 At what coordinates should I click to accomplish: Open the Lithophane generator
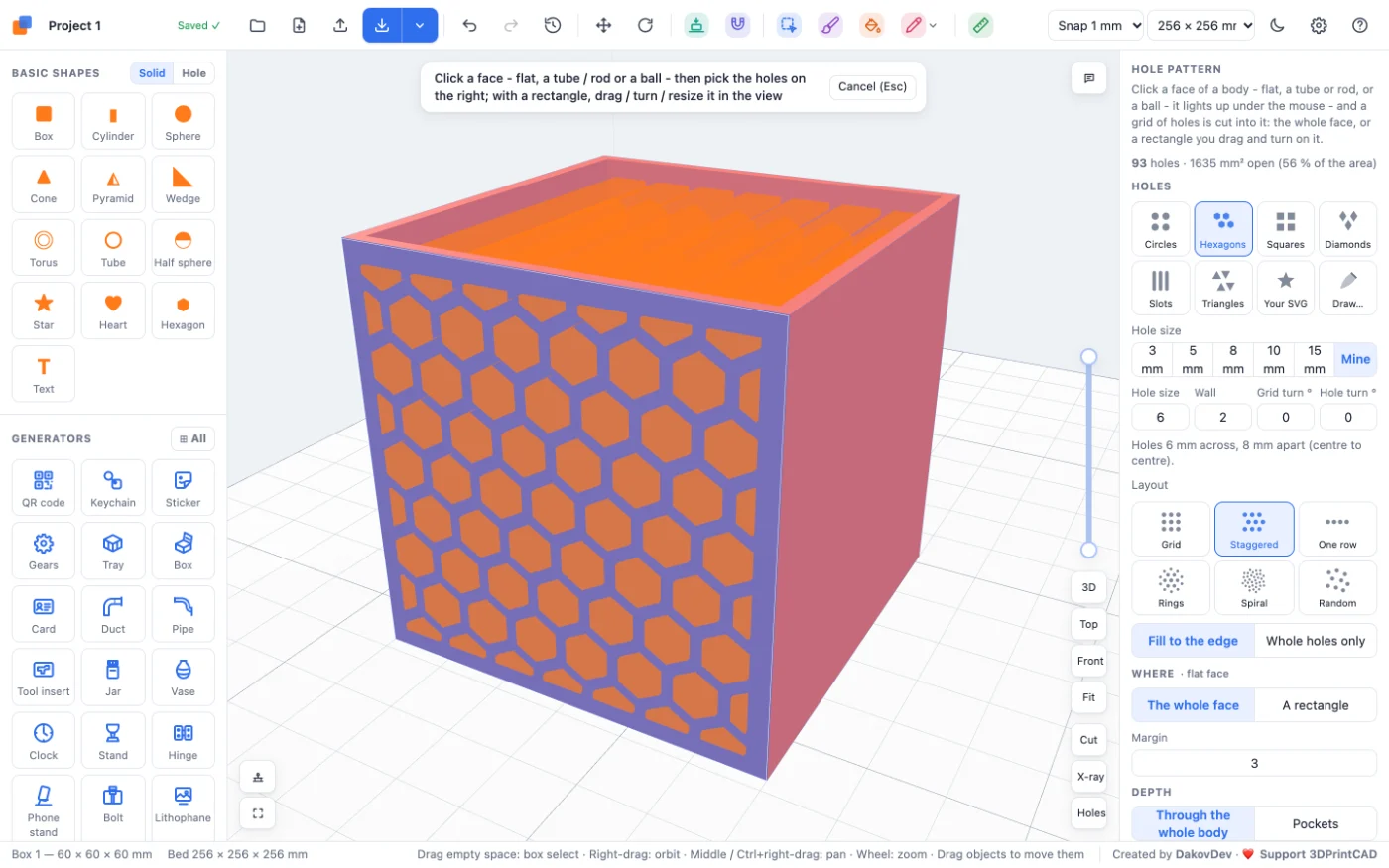pos(183,806)
